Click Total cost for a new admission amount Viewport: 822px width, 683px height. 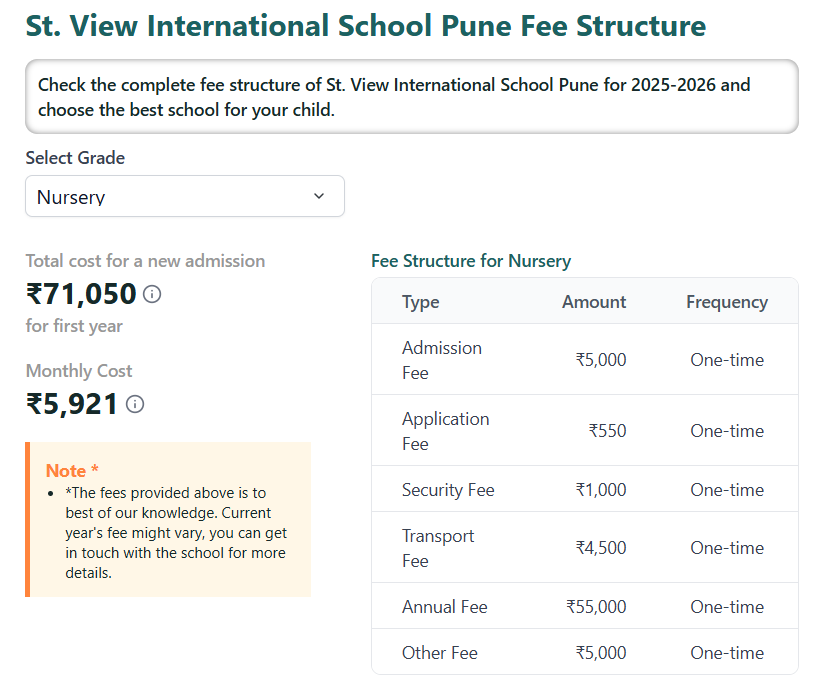pyautogui.click(x=80, y=294)
